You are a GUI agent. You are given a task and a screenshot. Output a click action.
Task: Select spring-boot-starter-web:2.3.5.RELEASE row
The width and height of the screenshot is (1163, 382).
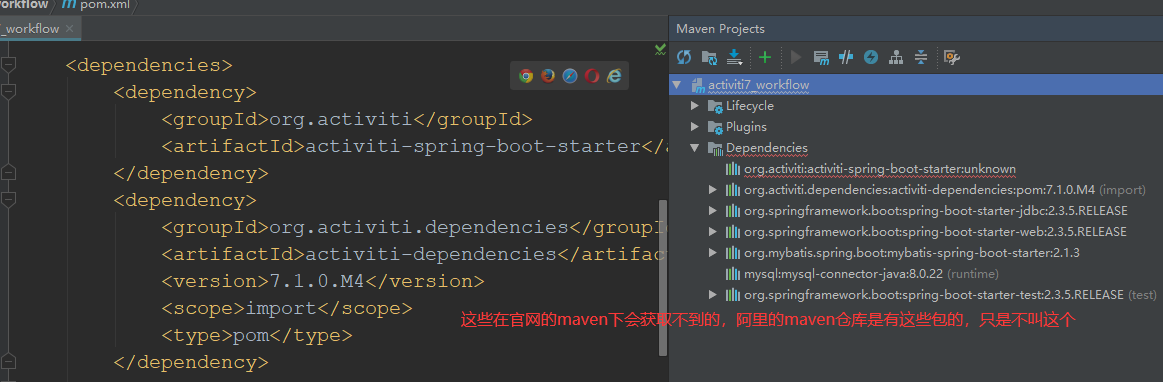(935, 231)
